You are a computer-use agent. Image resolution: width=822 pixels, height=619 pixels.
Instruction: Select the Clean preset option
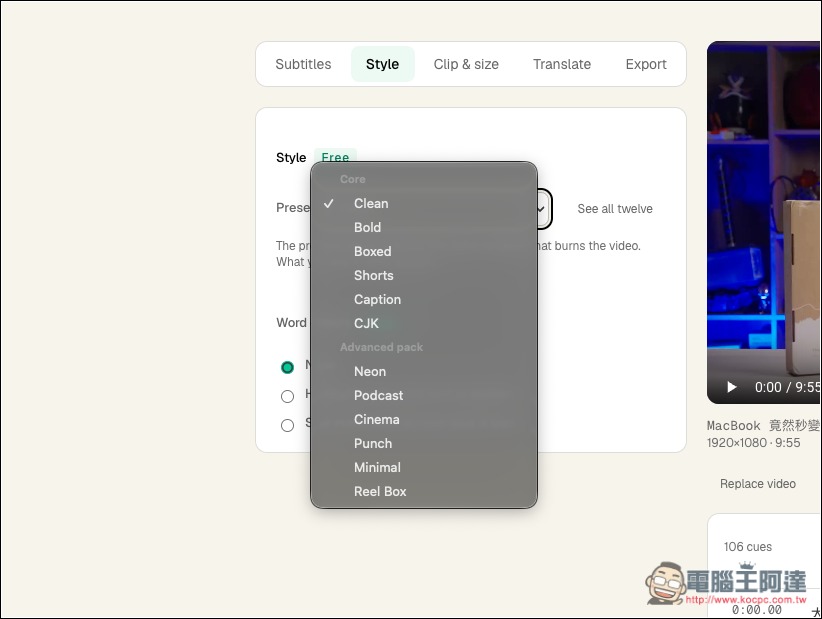coord(424,203)
